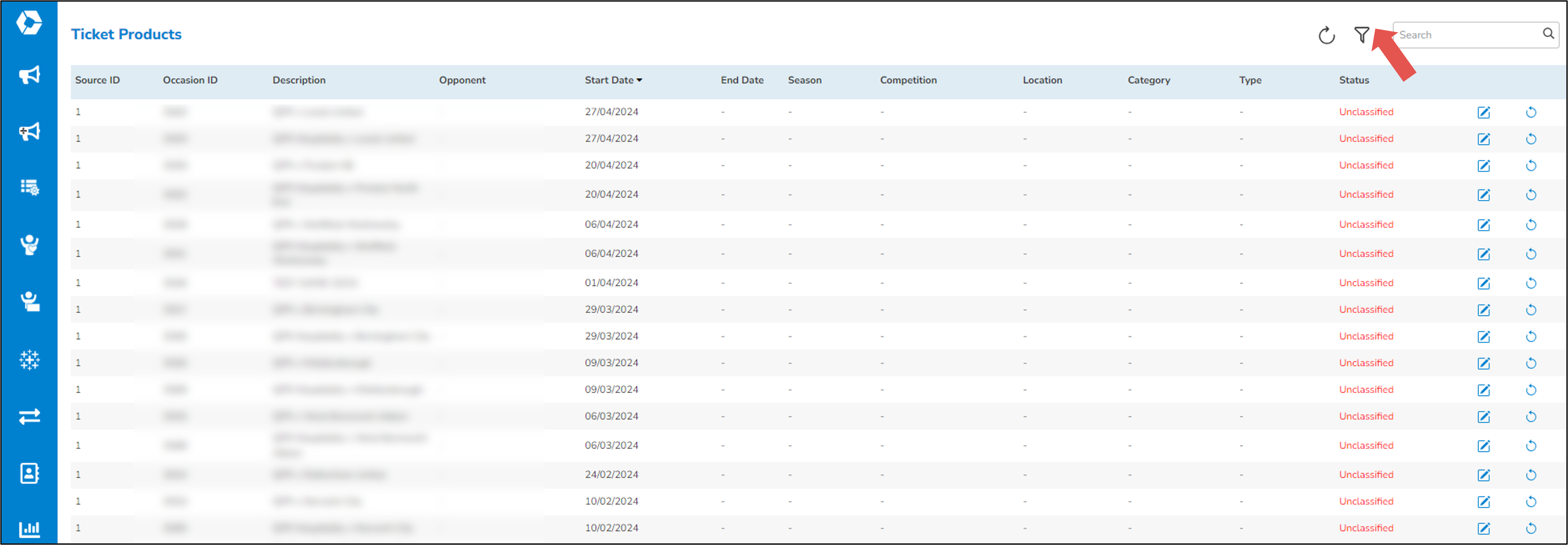Click the Location column header
1568x545 pixels.
1042,80
